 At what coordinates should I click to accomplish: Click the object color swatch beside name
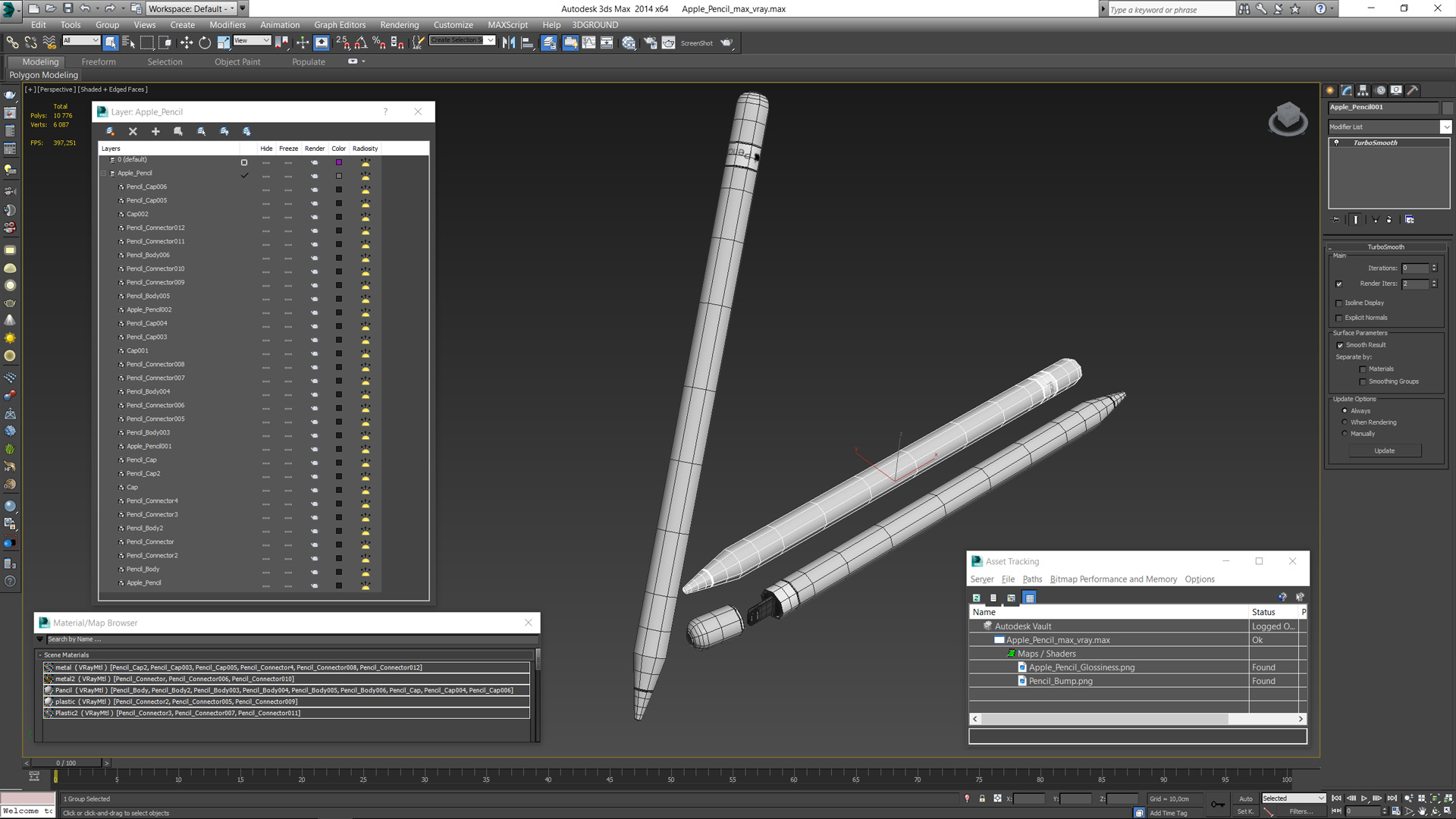pos(1447,108)
